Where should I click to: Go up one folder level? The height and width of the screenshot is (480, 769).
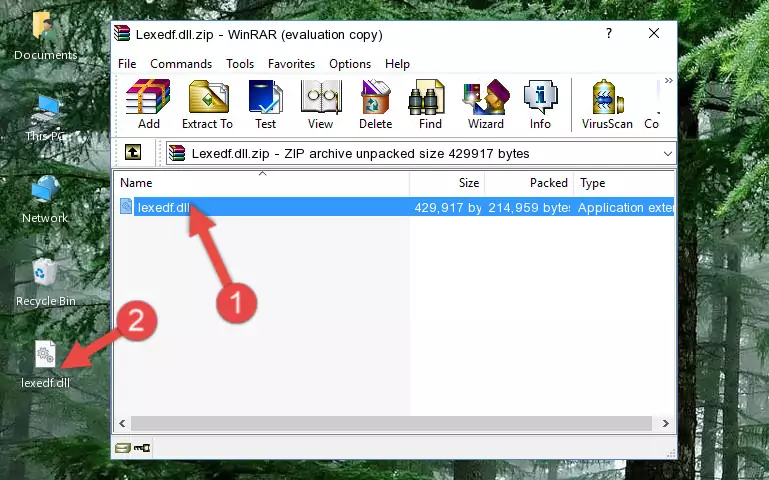(133, 152)
